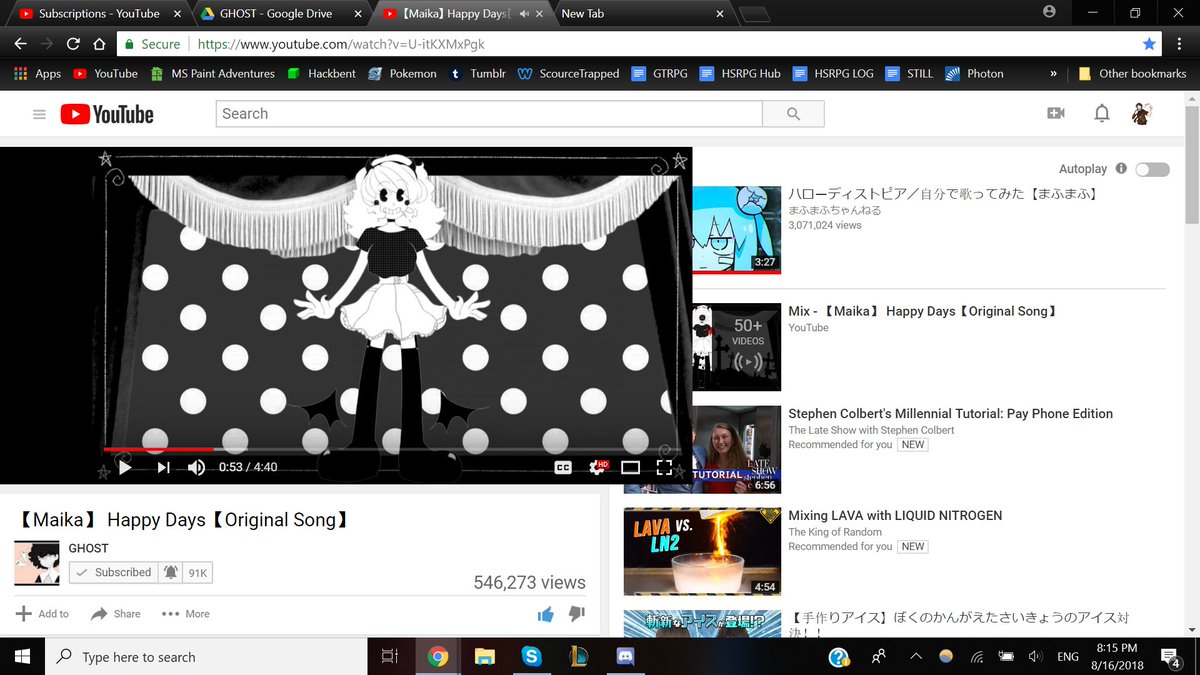Viewport: 1200px width, 675px height.
Task: Open the ハローディストピア video thumbnail
Action: click(x=737, y=230)
